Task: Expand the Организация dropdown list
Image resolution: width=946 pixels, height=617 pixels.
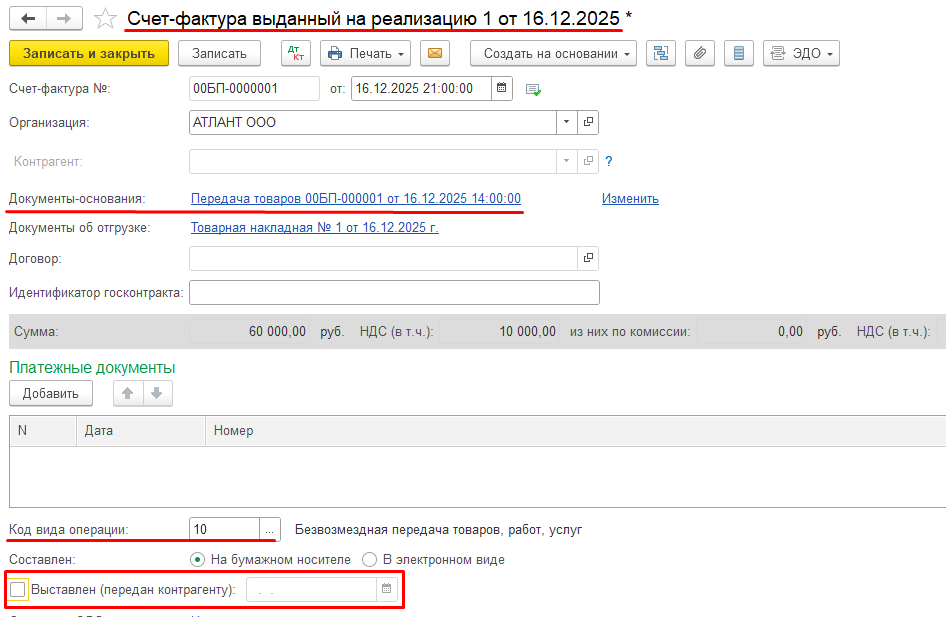Action: click(567, 122)
